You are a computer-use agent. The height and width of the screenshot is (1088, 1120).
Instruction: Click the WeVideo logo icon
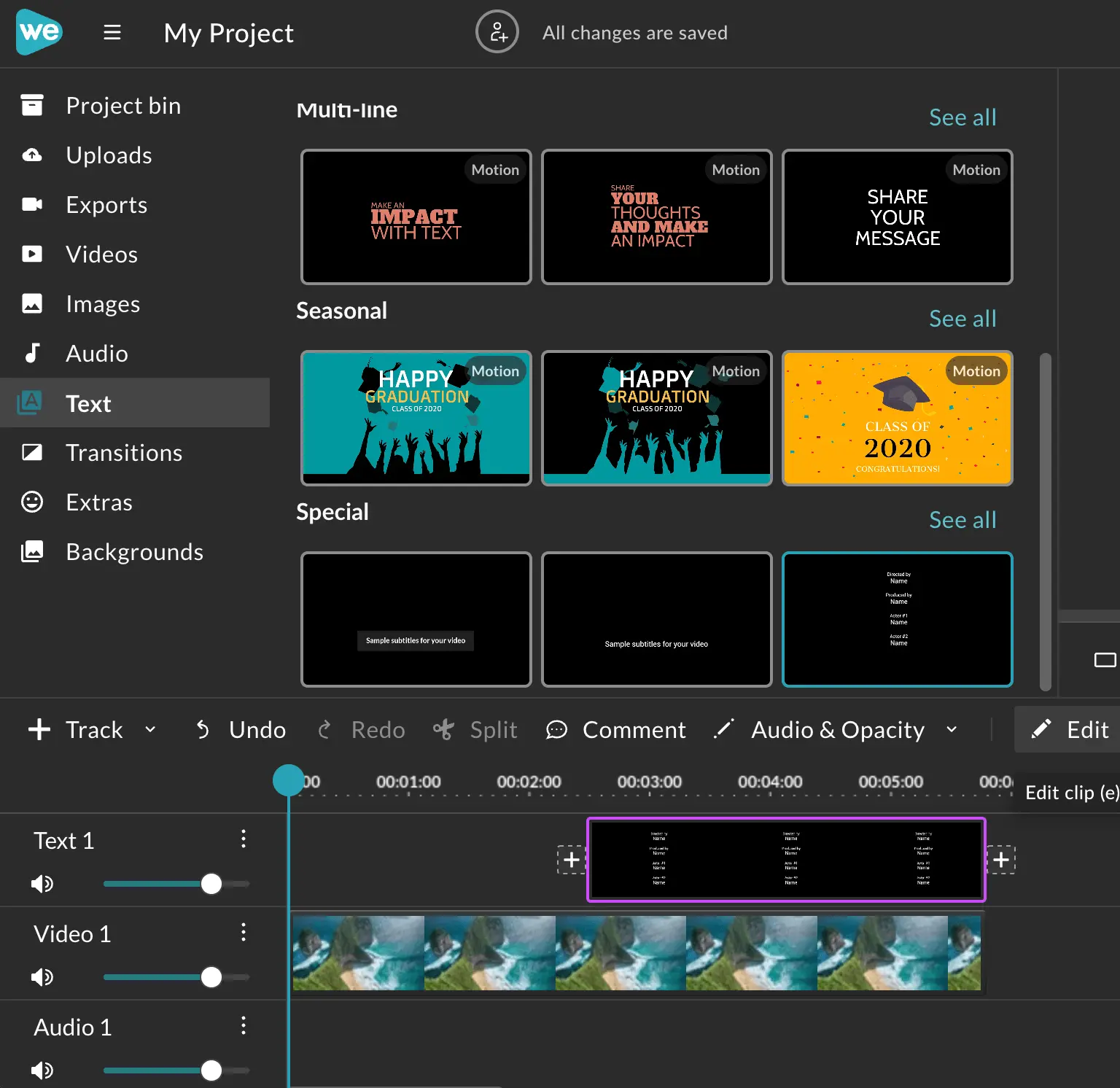[x=39, y=32]
